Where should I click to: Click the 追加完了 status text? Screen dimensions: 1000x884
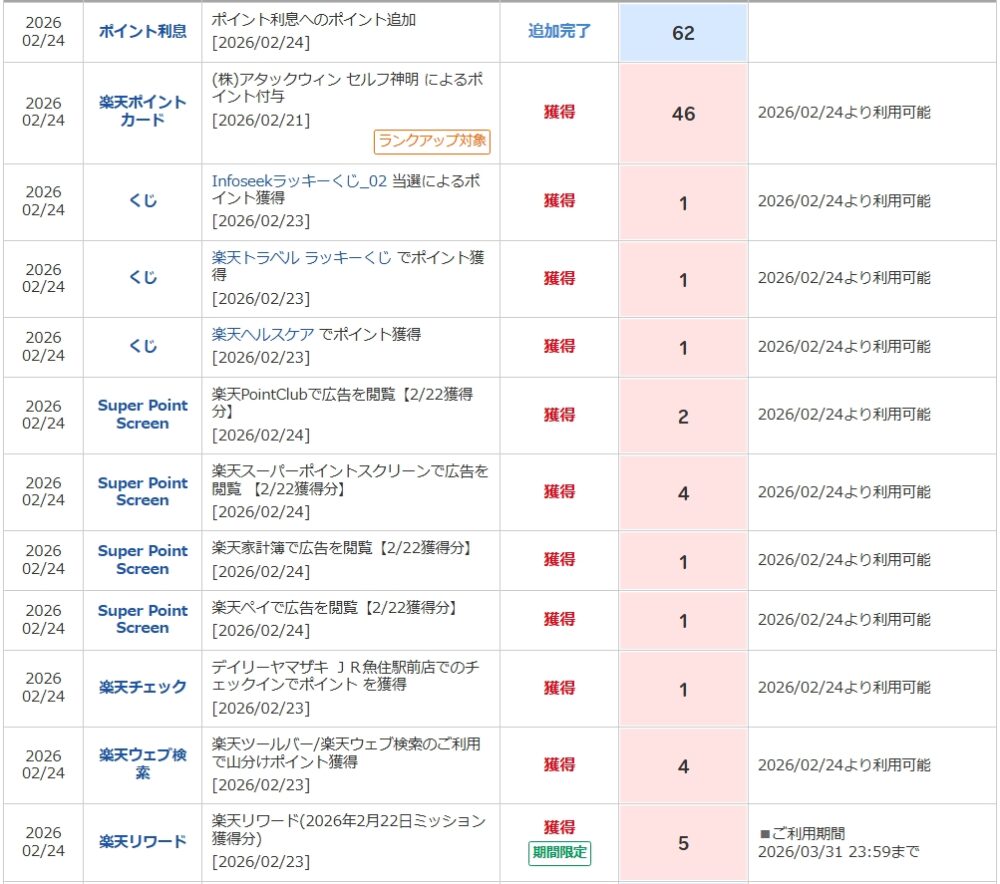pos(559,31)
